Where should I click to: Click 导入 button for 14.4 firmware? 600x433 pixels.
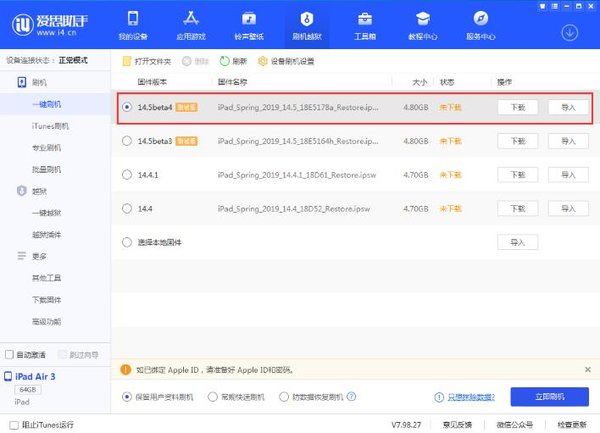(x=568, y=208)
